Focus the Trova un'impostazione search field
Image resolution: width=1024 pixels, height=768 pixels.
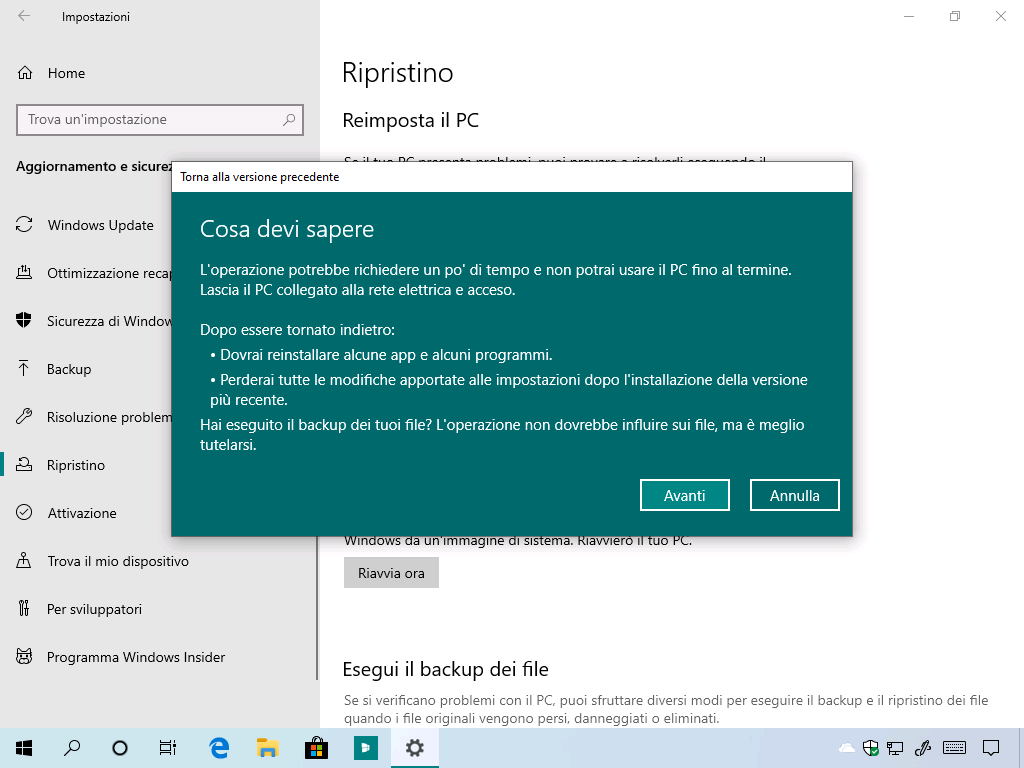click(160, 120)
